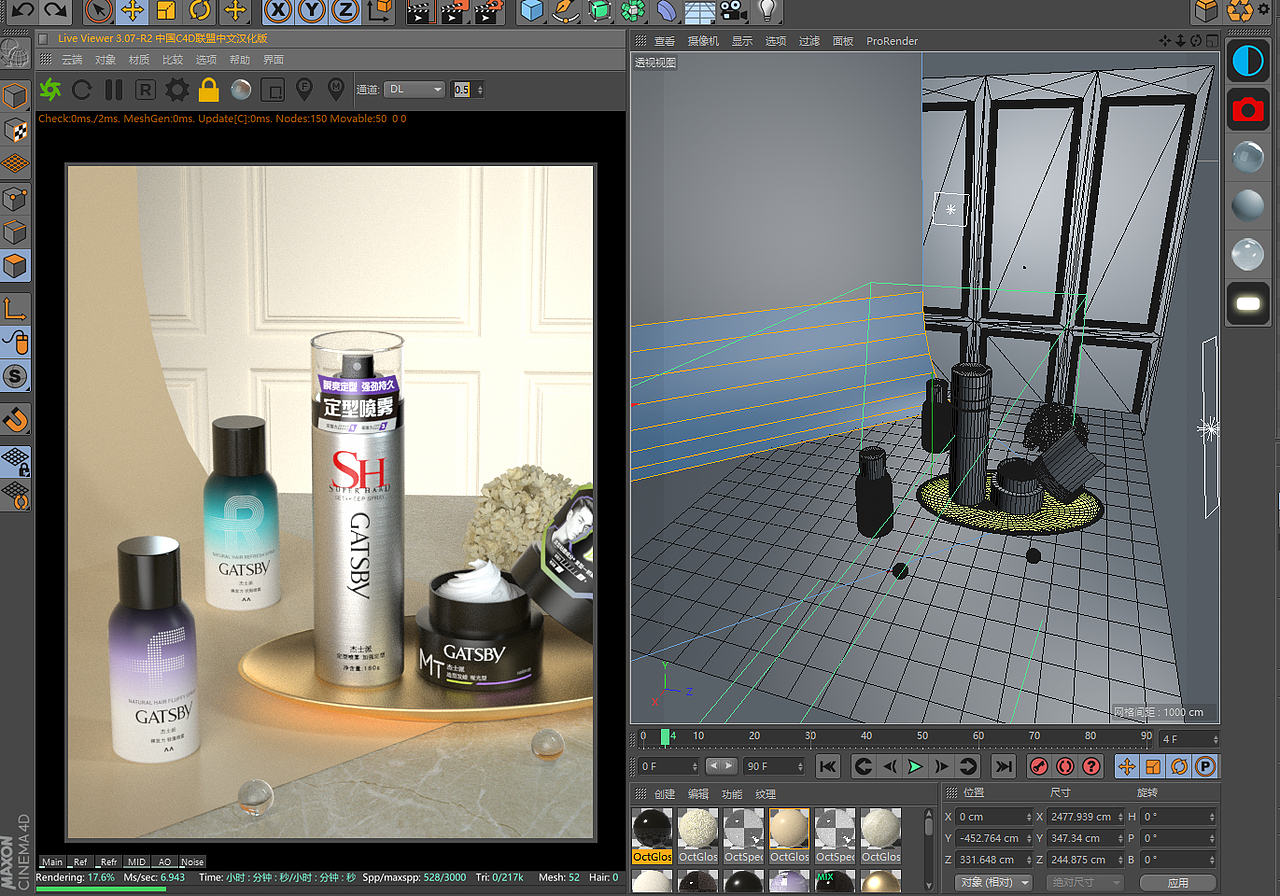Toggle the Y axis lock in the toolbar

click(x=310, y=12)
